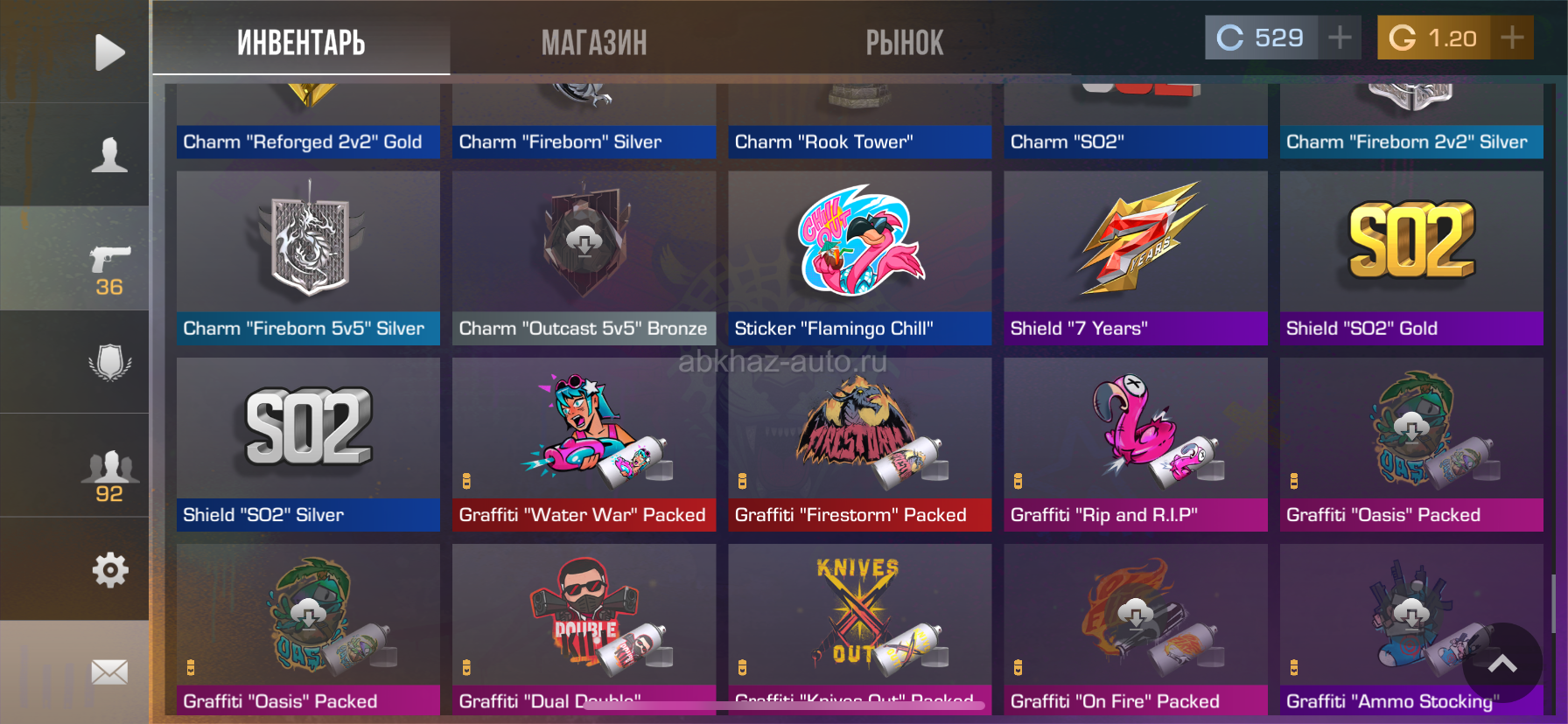Open the settings gear icon
This screenshot has width=1568, height=724.
tap(110, 570)
